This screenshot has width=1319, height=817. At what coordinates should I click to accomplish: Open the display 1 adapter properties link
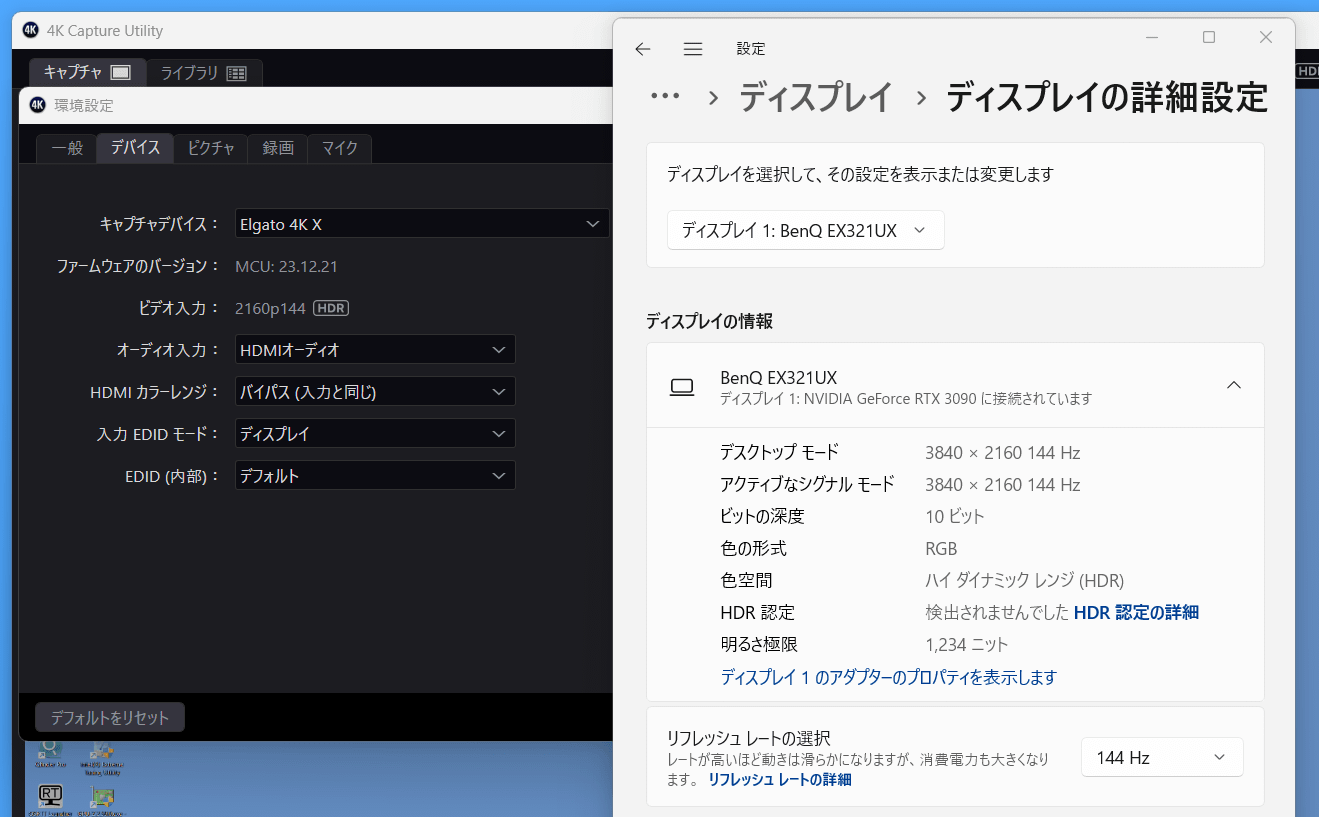tap(888, 677)
